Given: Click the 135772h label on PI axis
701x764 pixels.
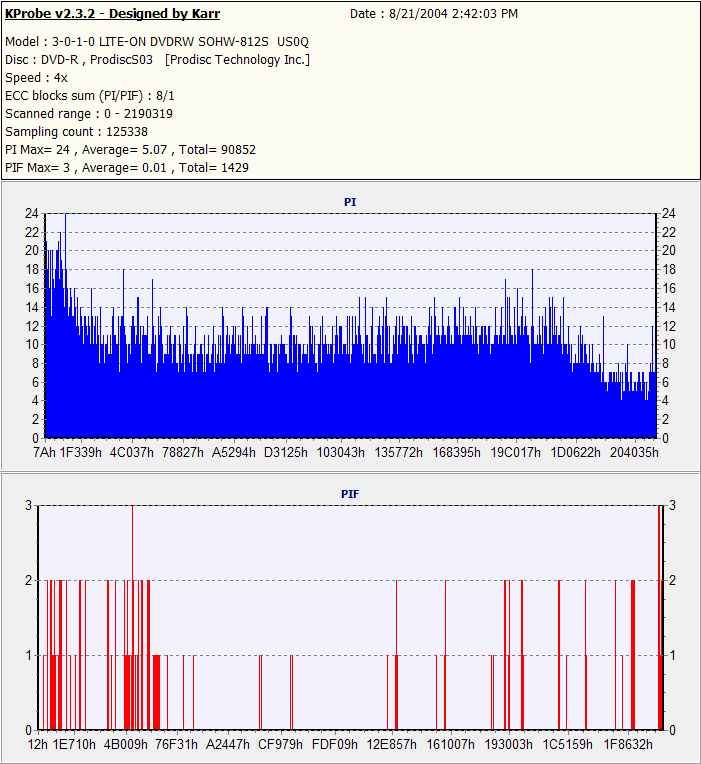Looking at the screenshot, I should pyautogui.click(x=398, y=453).
